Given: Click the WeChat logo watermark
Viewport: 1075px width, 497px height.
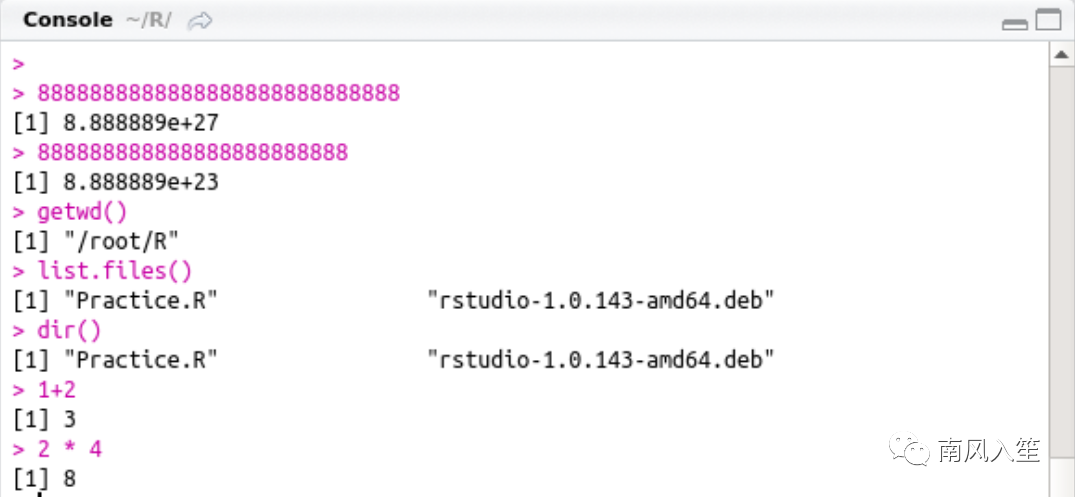Looking at the screenshot, I should pos(909,448).
